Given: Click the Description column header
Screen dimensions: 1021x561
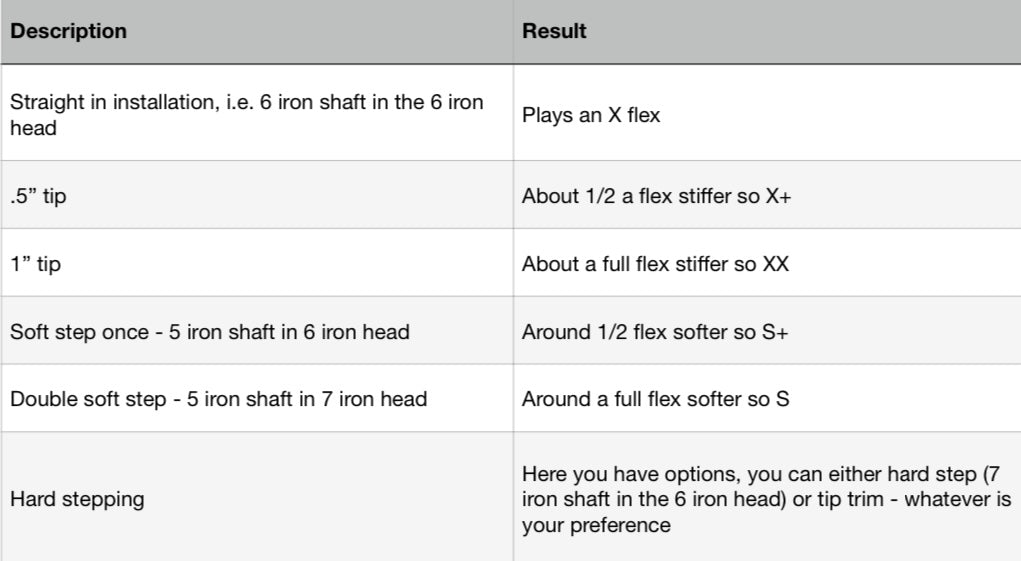Looking at the screenshot, I should [68, 31].
